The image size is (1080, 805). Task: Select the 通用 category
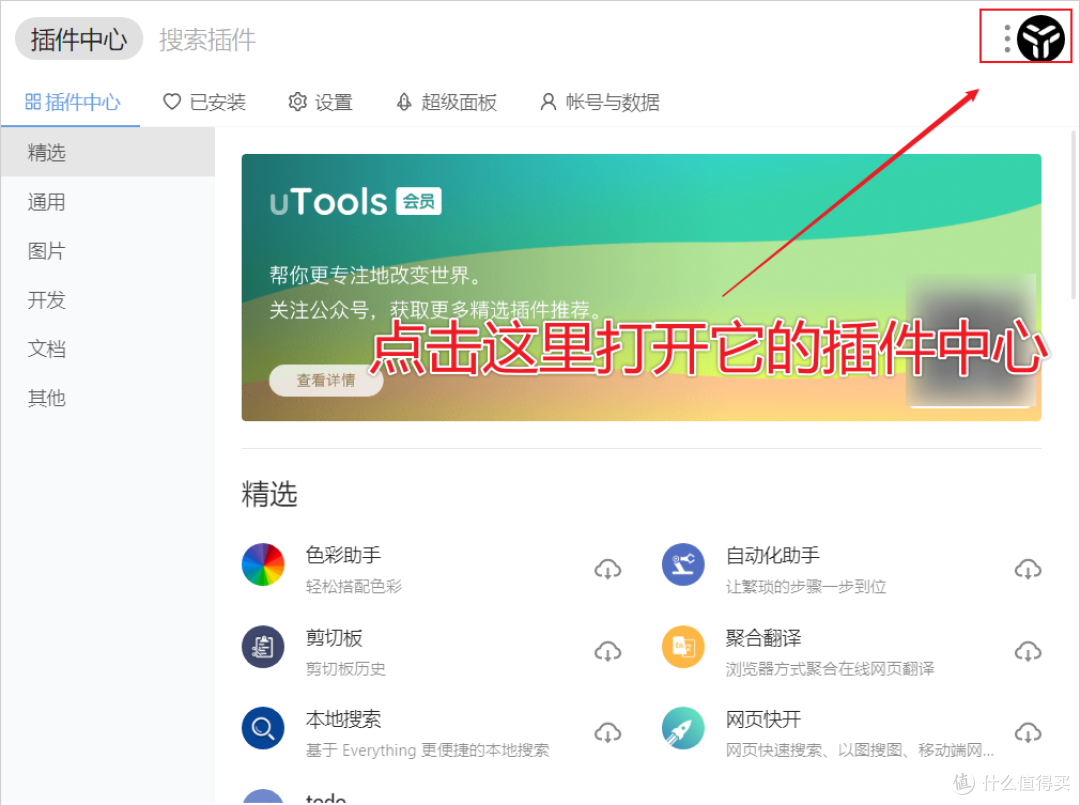(x=107, y=202)
